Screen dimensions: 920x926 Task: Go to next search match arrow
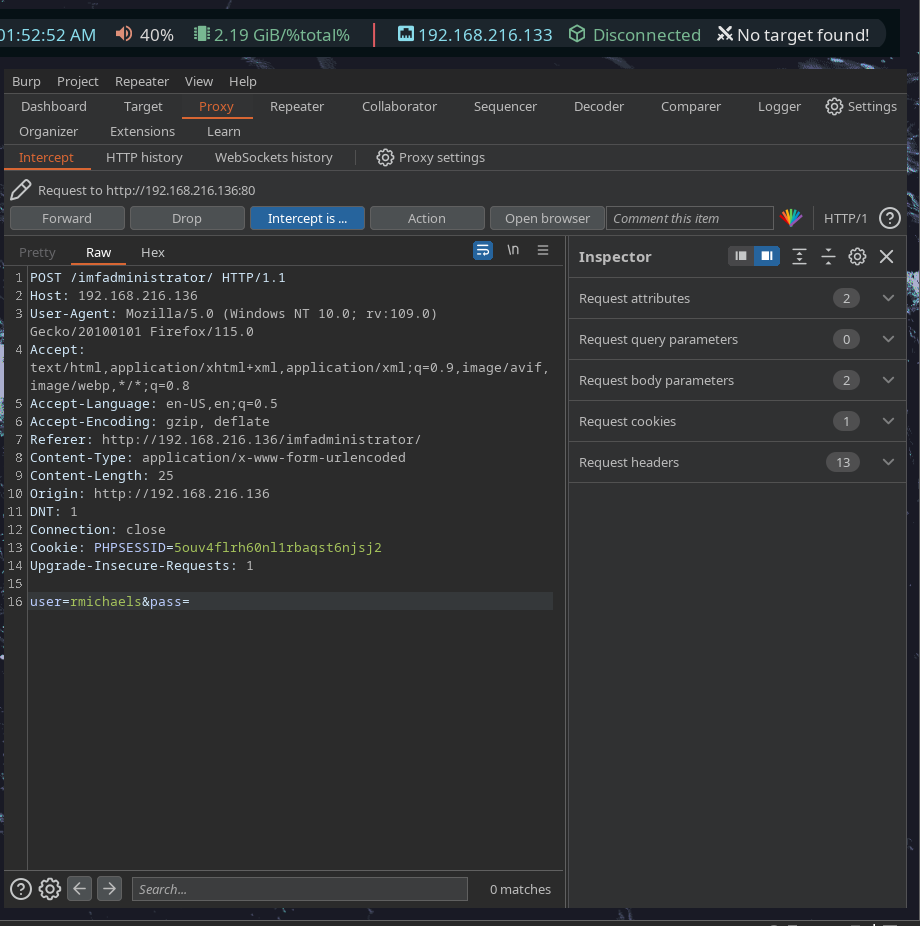[109, 888]
